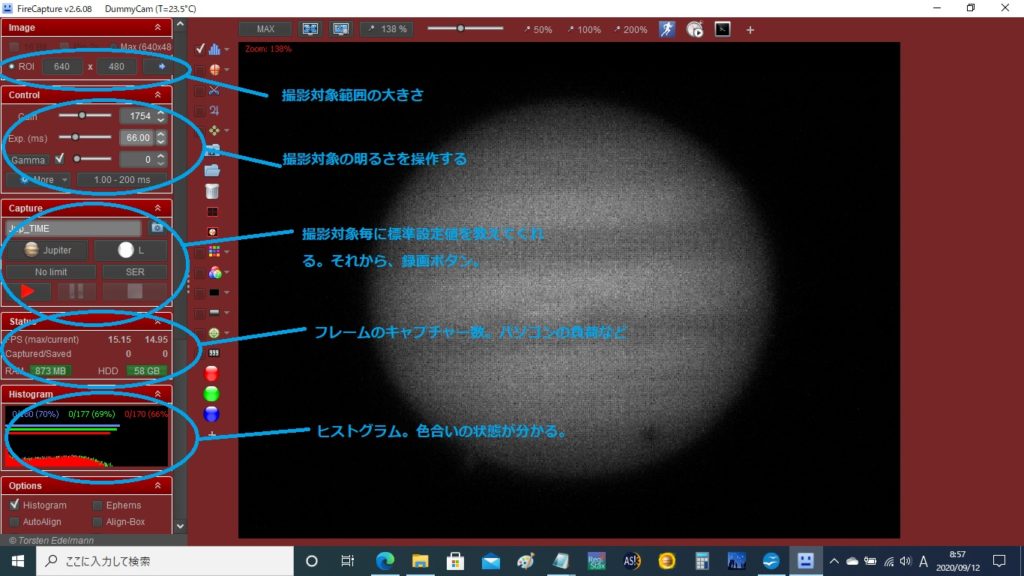This screenshot has height=576, width=1024.
Task: Adjust the Gain slider in Control panel
Action: point(80,115)
